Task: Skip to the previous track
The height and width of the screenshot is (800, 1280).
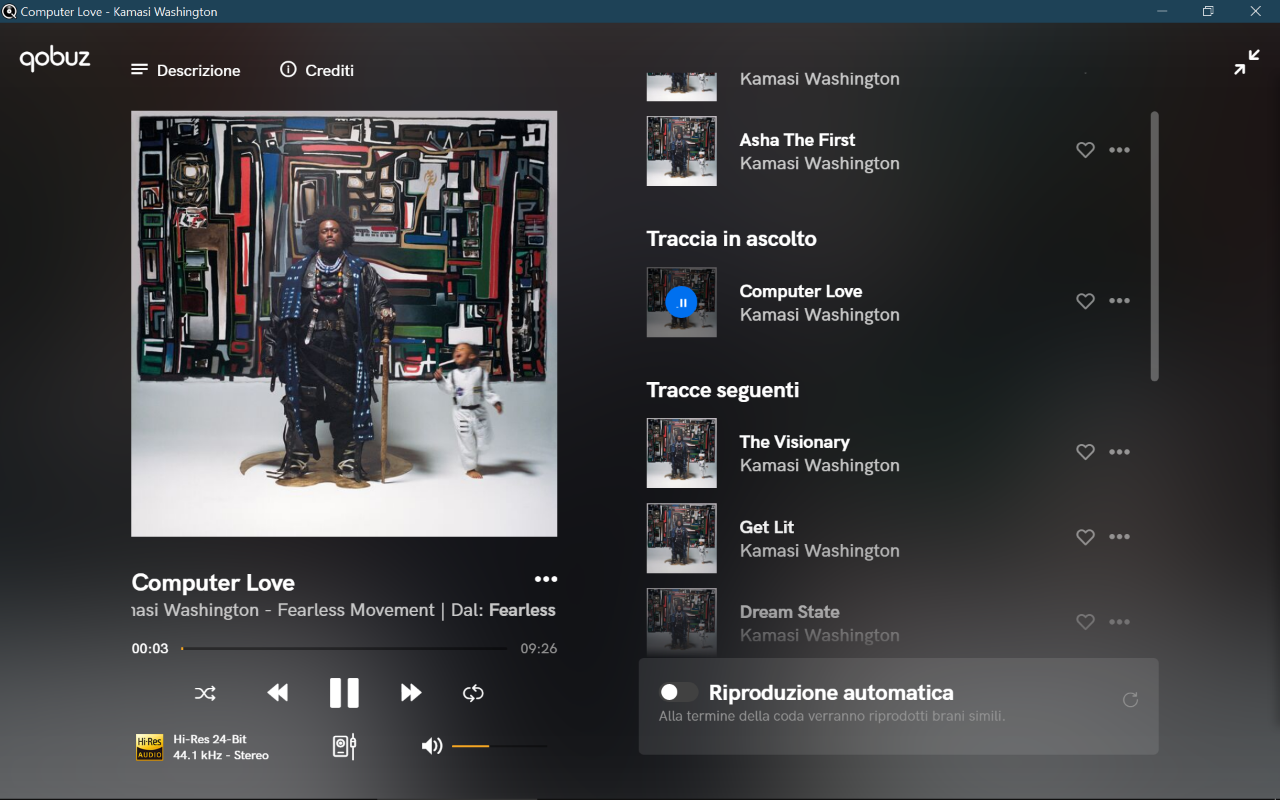Action: (278, 693)
